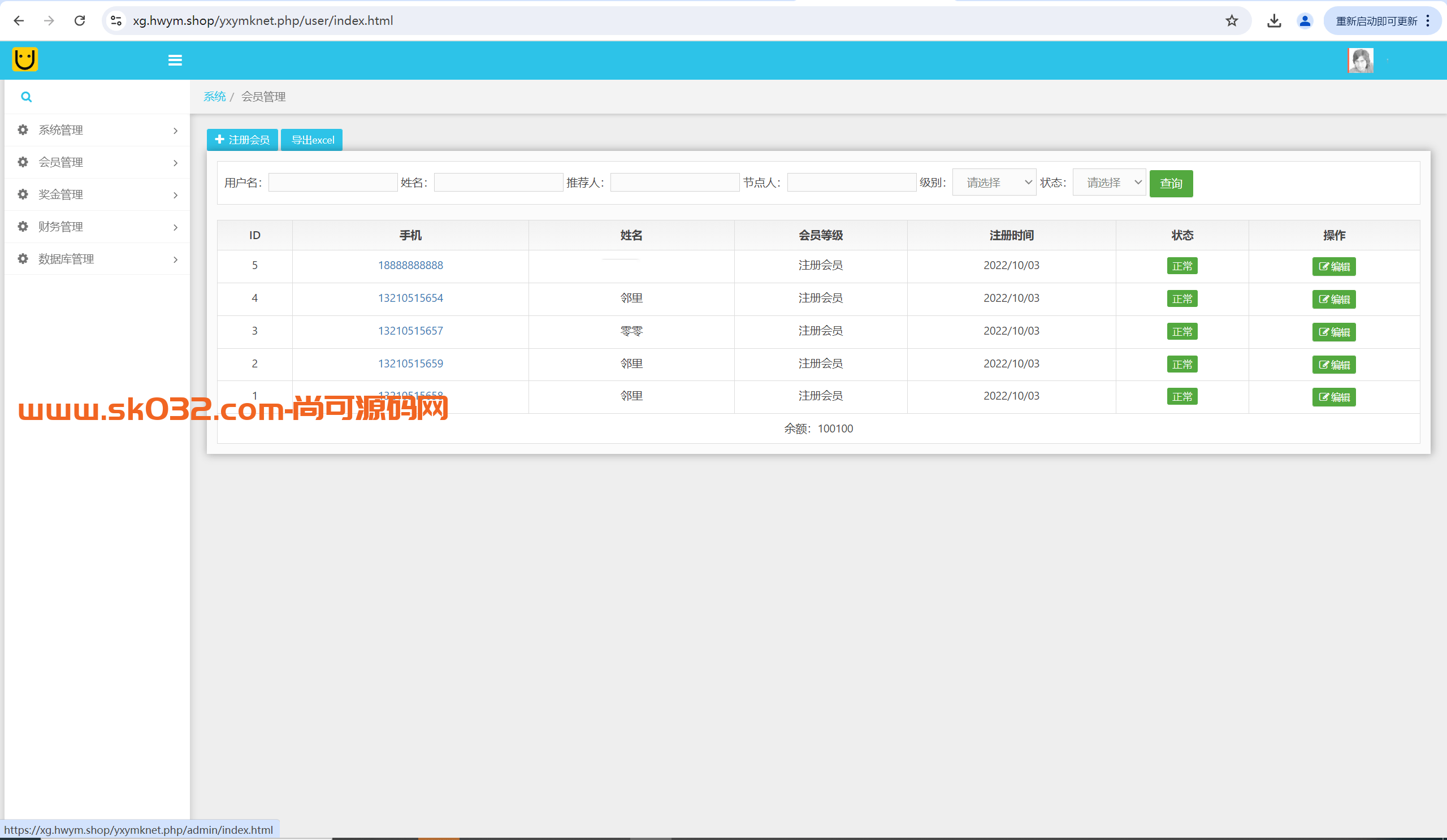Click 手机 column header

tap(410, 235)
